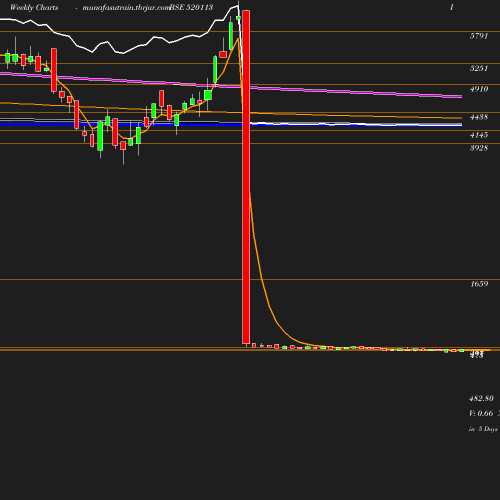Viewport: 500px width, 500px height.
Task: Click the 5791 price level label
Action: (479, 36)
